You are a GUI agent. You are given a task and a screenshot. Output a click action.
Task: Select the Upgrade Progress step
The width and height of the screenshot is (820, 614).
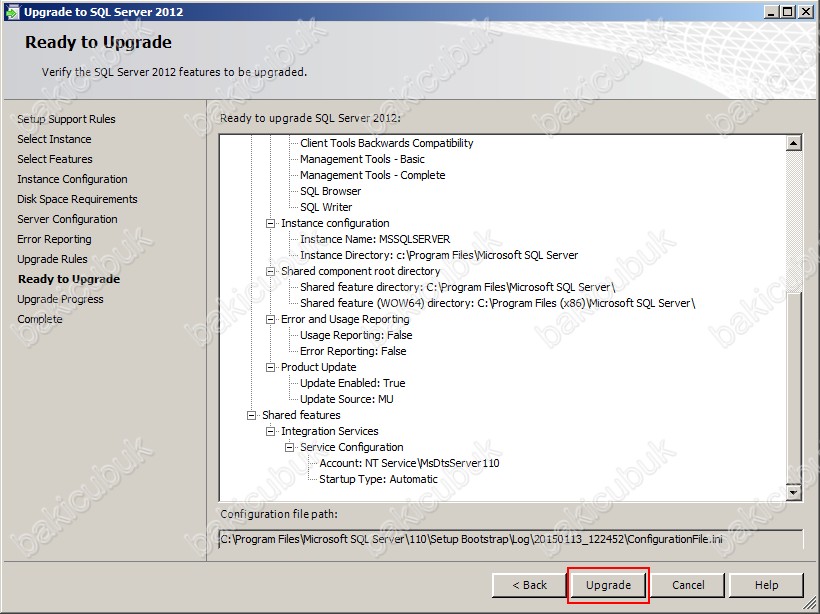tap(61, 299)
